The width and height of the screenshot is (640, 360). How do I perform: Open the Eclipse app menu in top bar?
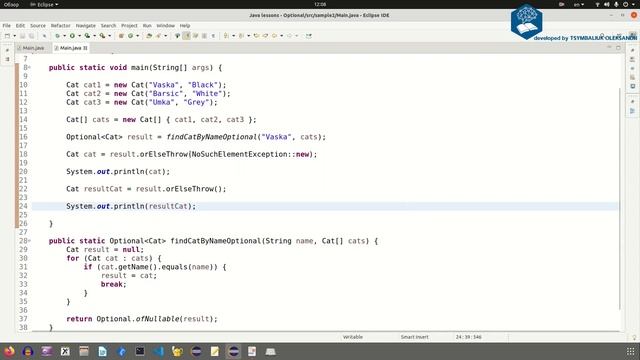point(44,4)
